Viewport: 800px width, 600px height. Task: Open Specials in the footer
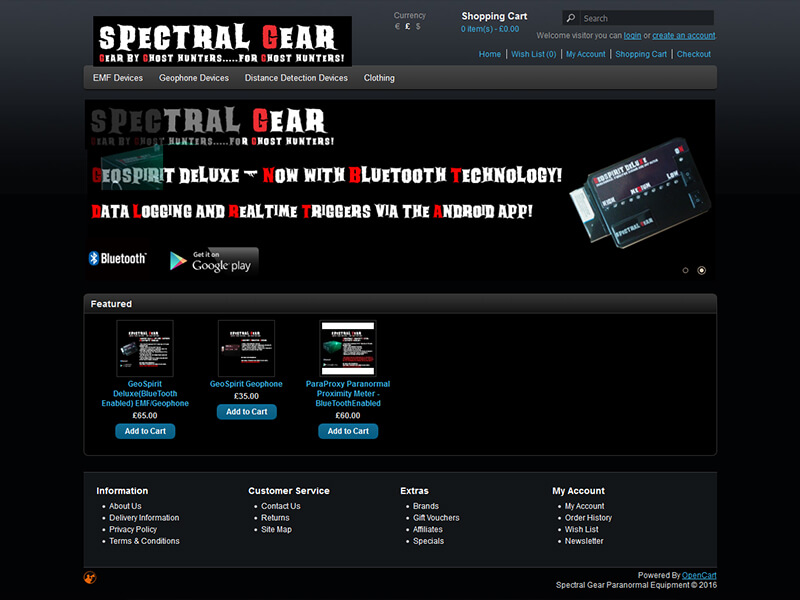pos(429,541)
